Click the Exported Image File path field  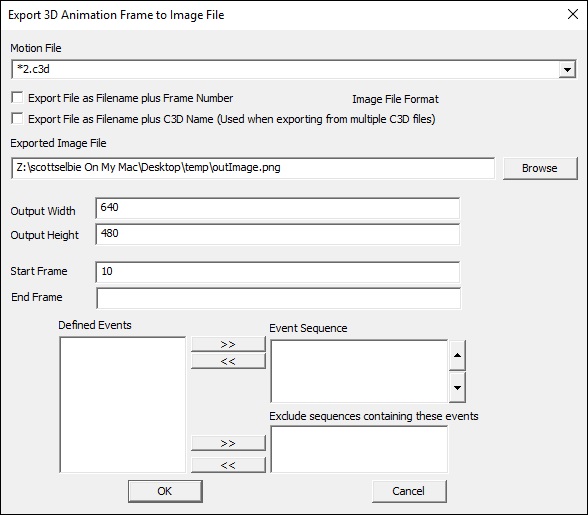253,168
